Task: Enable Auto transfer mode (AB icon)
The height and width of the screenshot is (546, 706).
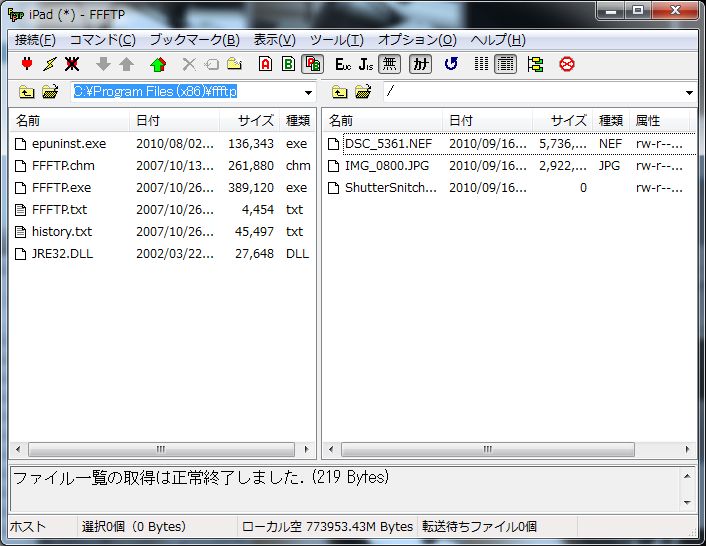Action: (312, 64)
